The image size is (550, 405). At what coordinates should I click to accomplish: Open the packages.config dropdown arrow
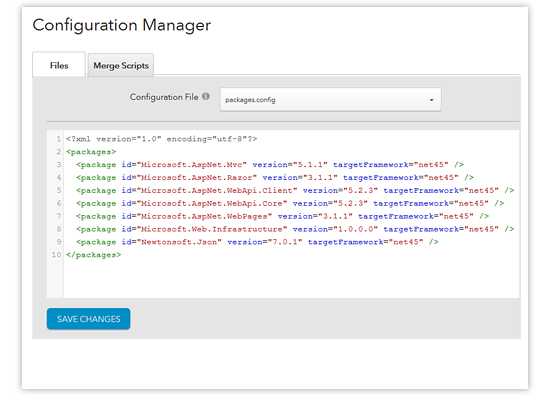[x=431, y=100]
